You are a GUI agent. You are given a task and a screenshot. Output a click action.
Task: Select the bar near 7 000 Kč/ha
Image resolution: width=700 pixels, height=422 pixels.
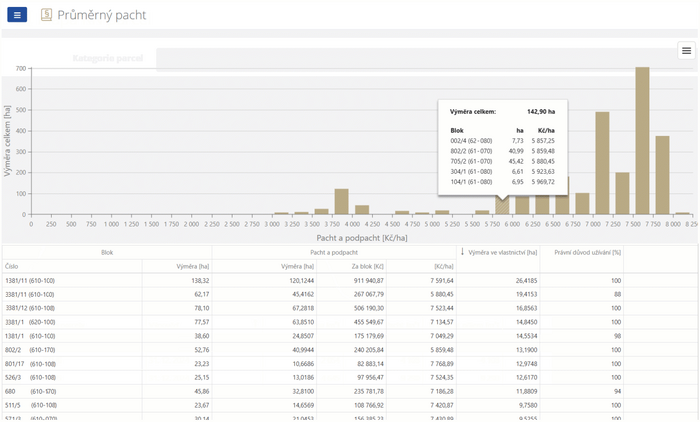click(x=602, y=163)
